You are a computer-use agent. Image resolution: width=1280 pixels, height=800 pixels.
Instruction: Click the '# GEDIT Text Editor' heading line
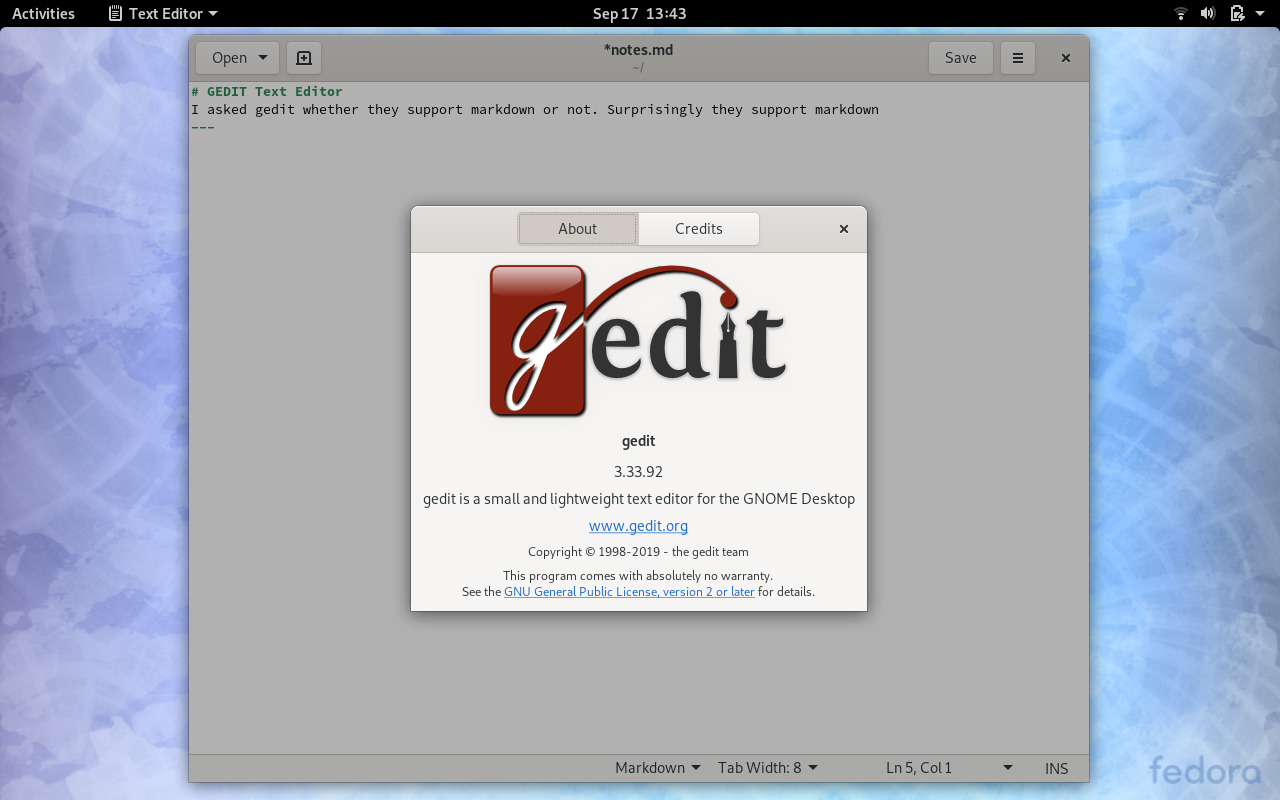tap(267, 91)
